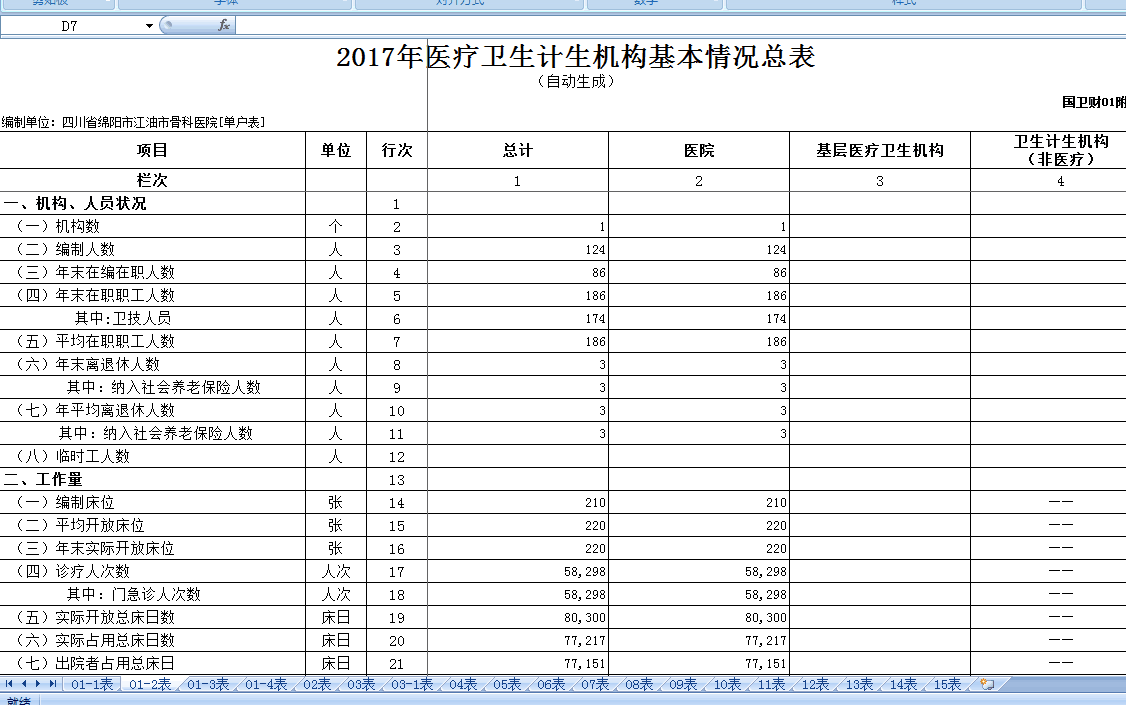The width and height of the screenshot is (1126, 705).
Task: Click the (六)年末离退休人数 row label
Action: point(88,365)
